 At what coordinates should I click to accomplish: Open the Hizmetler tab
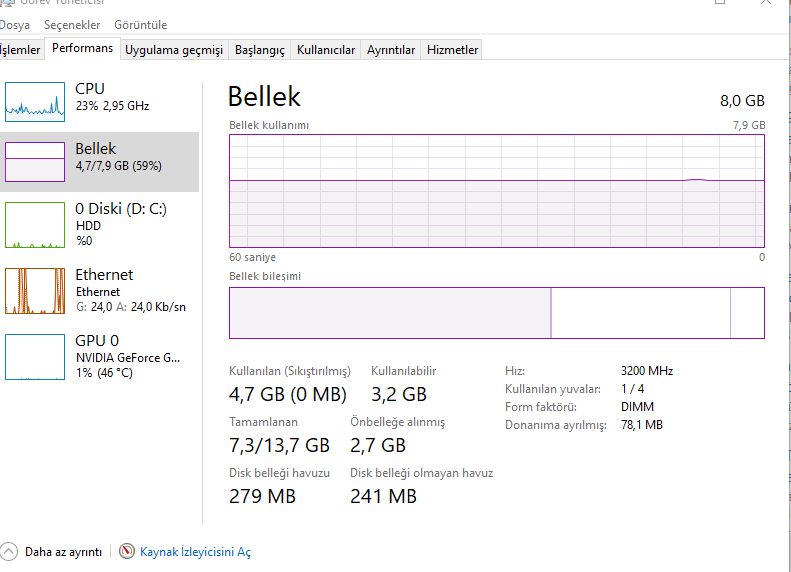(x=452, y=50)
